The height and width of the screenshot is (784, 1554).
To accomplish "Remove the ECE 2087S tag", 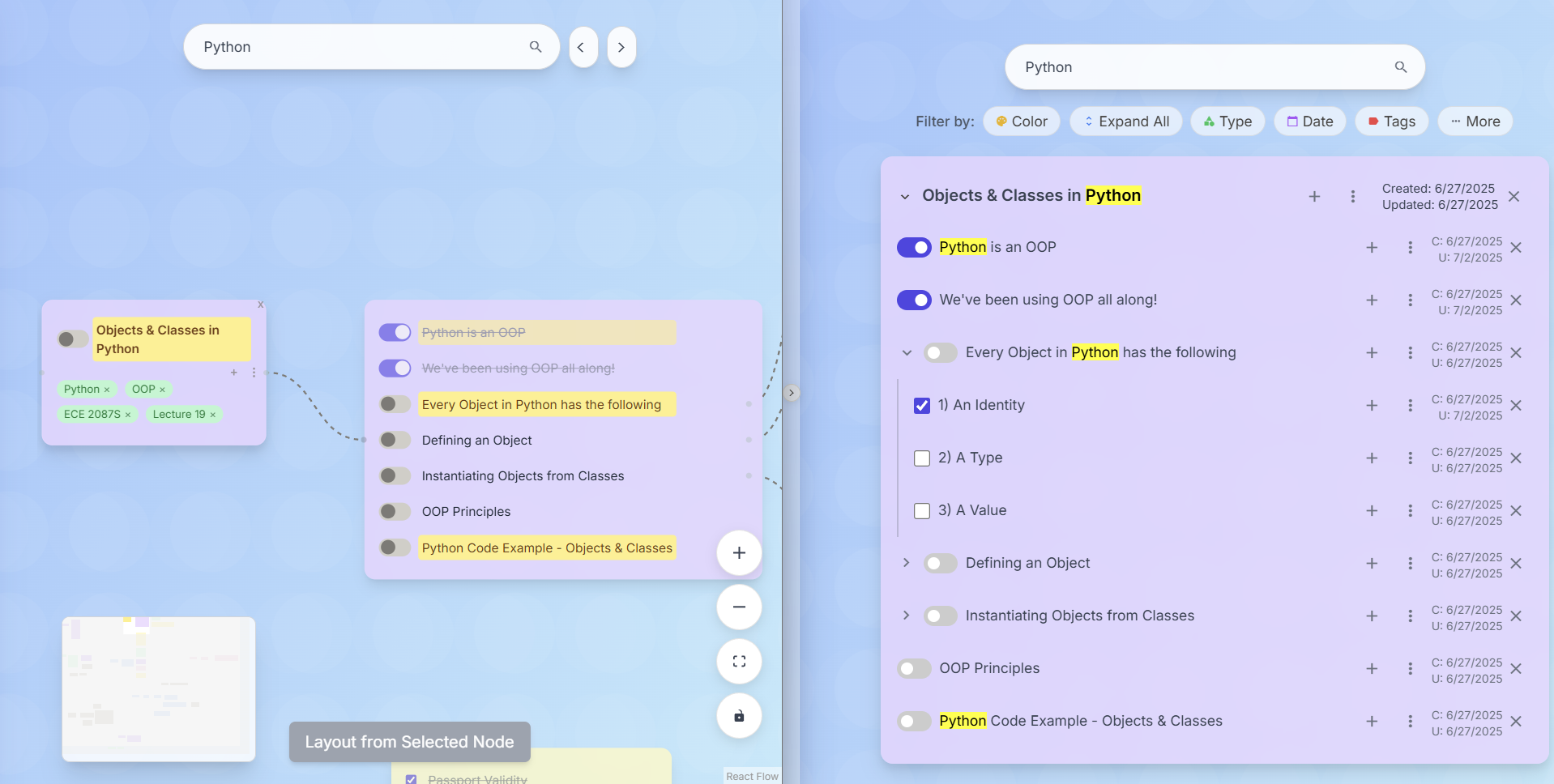I will (128, 415).
